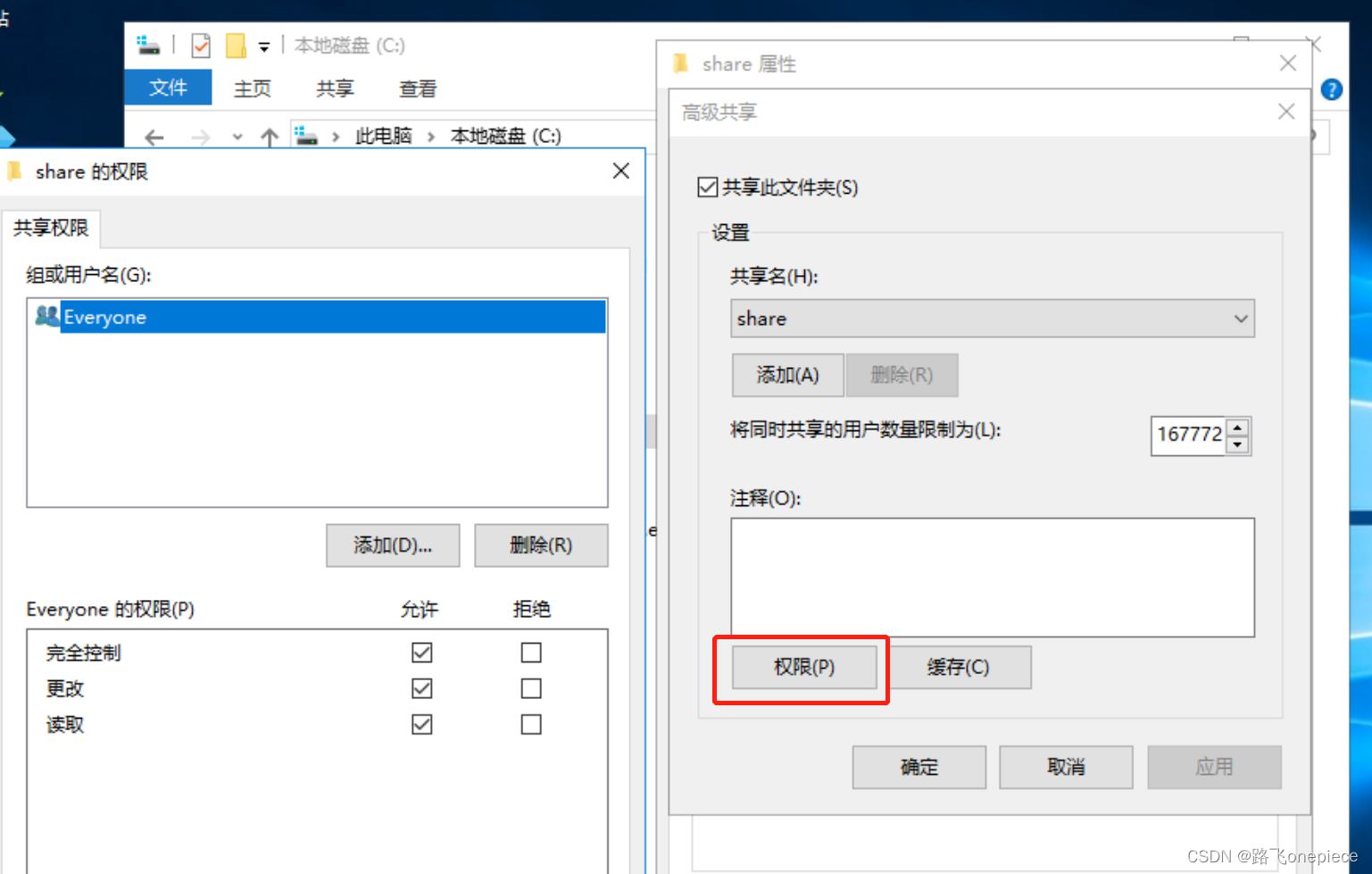Open the 共享名 share dropdown
The width and height of the screenshot is (1372, 874).
[993, 319]
